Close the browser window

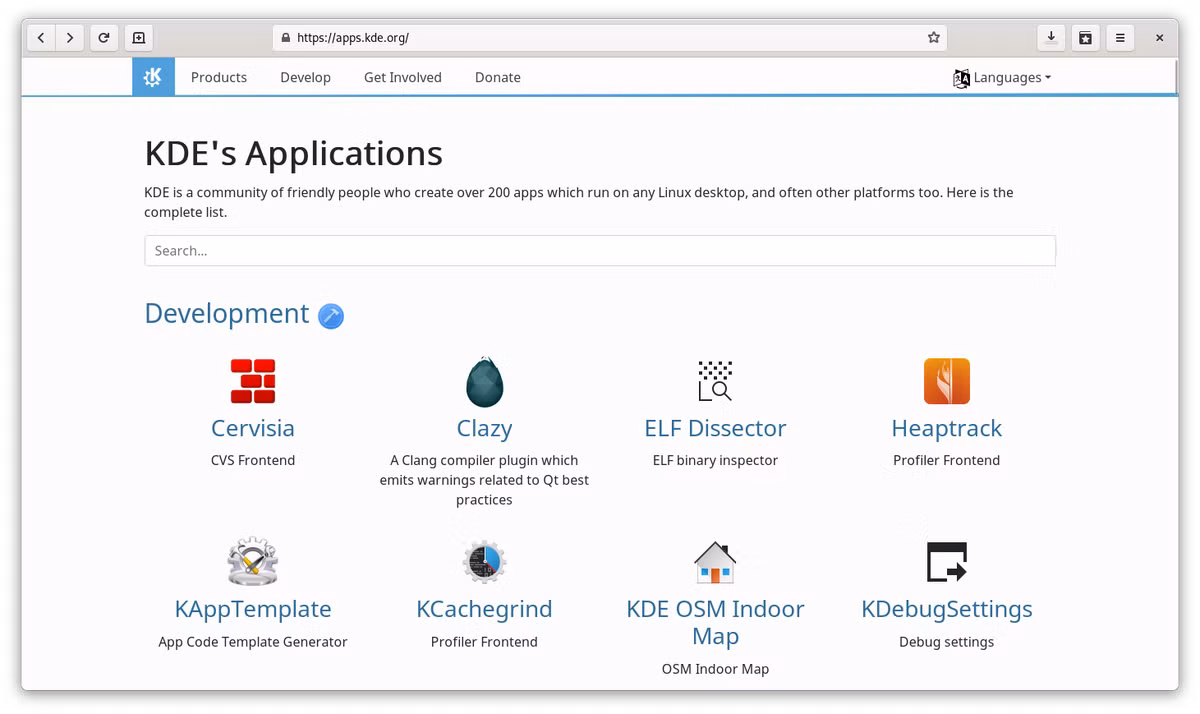click(x=1160, y=38)
